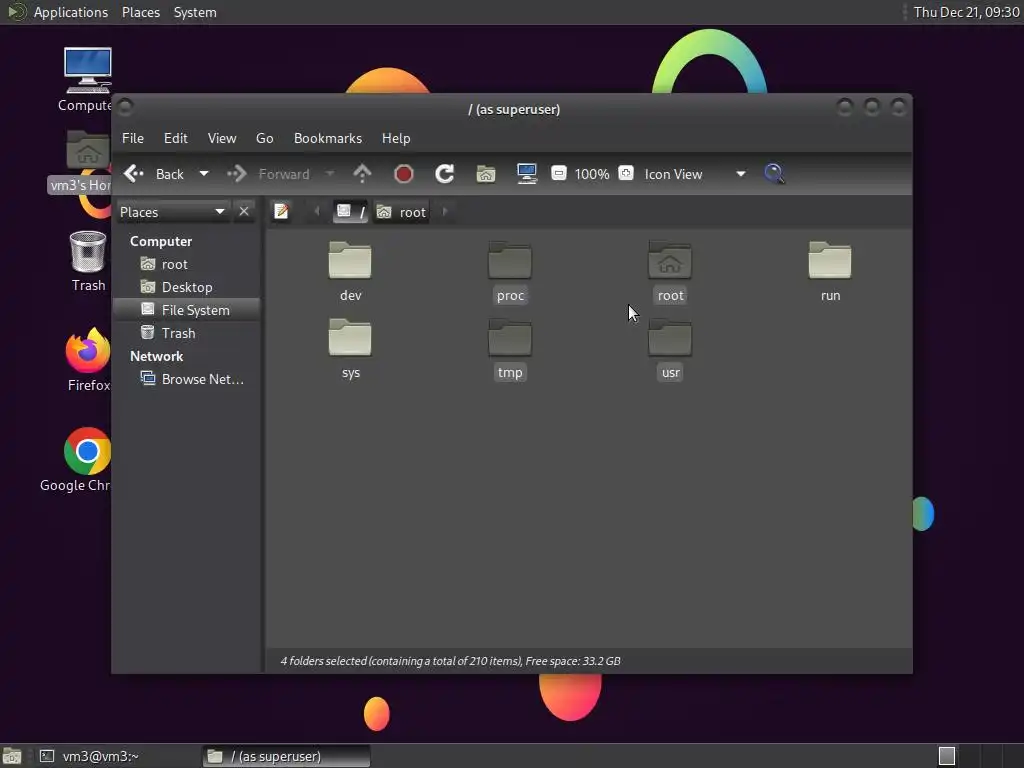Zoom in with the plus icon

pos(626,173)
